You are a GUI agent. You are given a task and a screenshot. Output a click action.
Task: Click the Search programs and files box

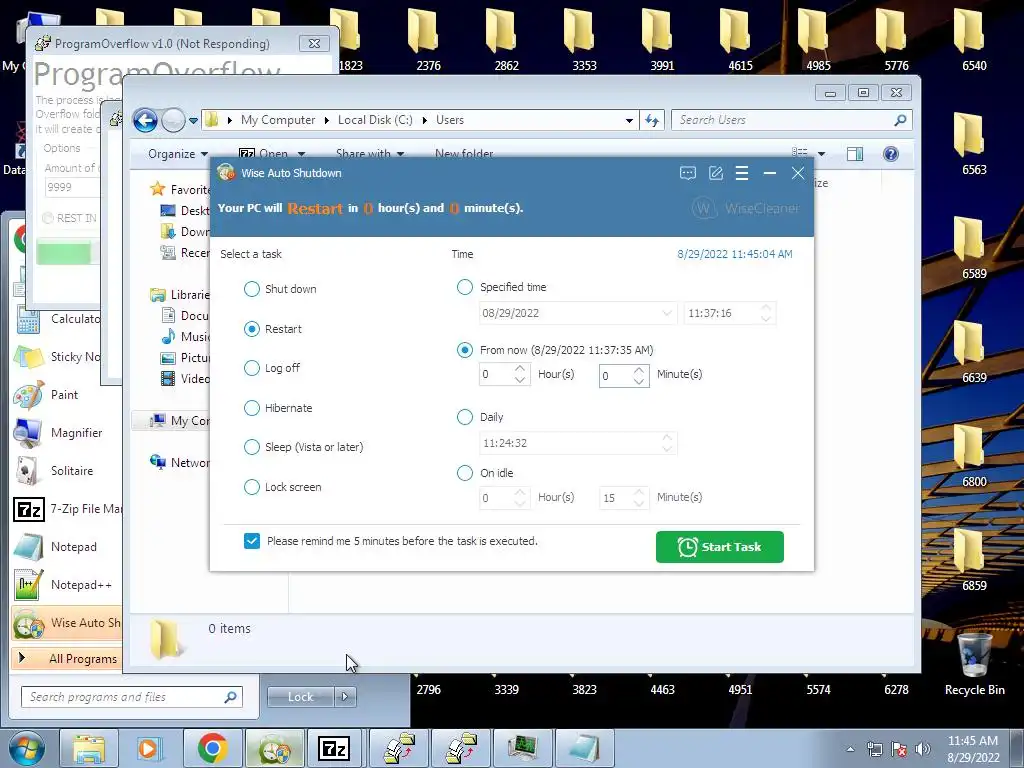(131, 697)
